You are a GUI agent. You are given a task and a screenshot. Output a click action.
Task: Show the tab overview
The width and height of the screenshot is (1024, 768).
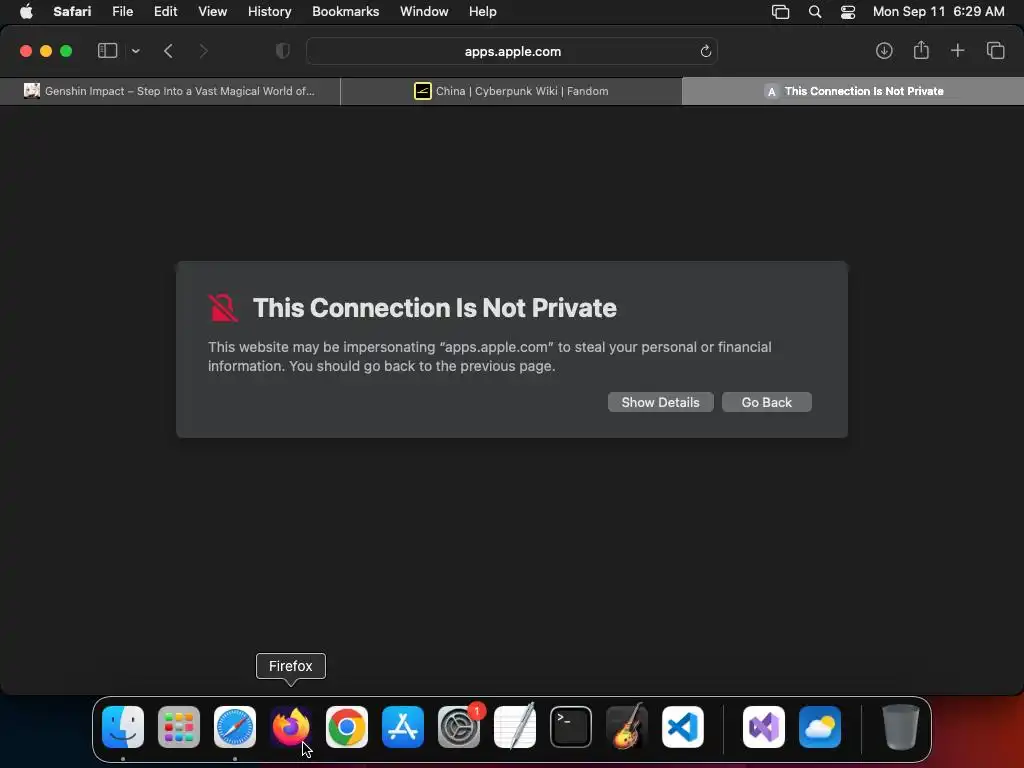point(995,51)
